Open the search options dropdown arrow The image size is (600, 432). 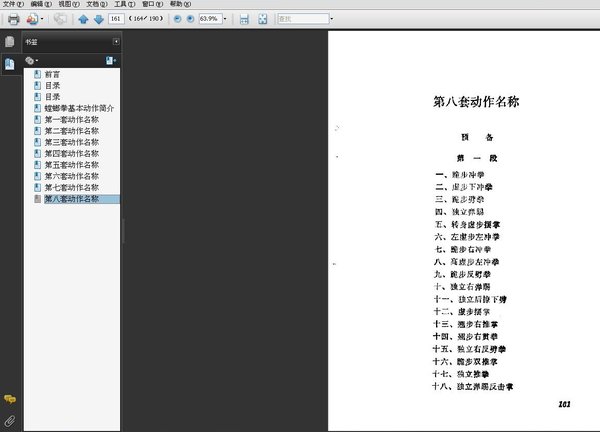(331, 18)
